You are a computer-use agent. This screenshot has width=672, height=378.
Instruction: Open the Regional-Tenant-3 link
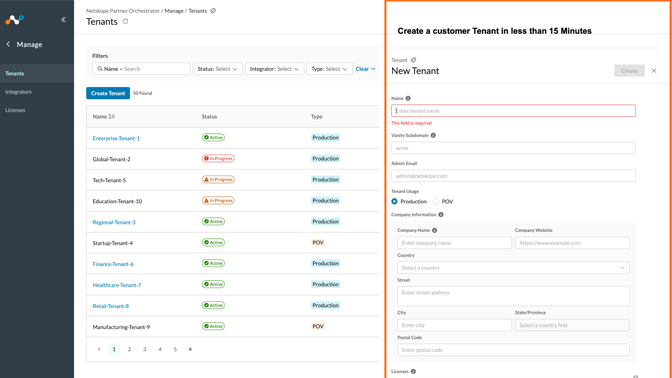[114, 222]
